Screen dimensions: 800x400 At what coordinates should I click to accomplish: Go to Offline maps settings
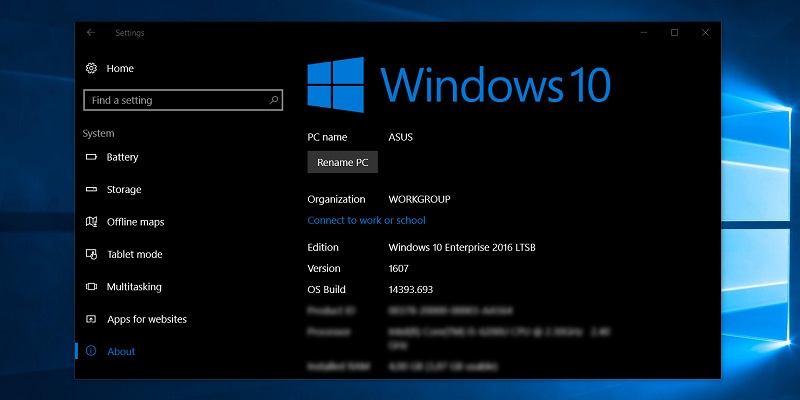click(x=135, y=222)
